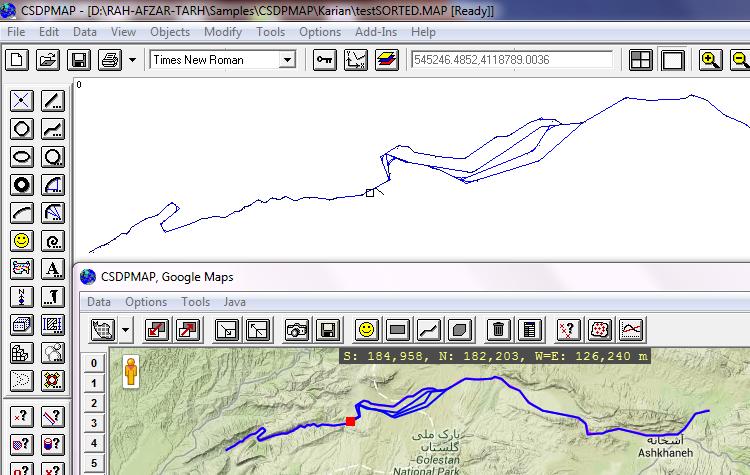The height and width of the screenshot is (475, 750).
Task: Open Java menu in Google Maps window
Action: pos(234,302)
